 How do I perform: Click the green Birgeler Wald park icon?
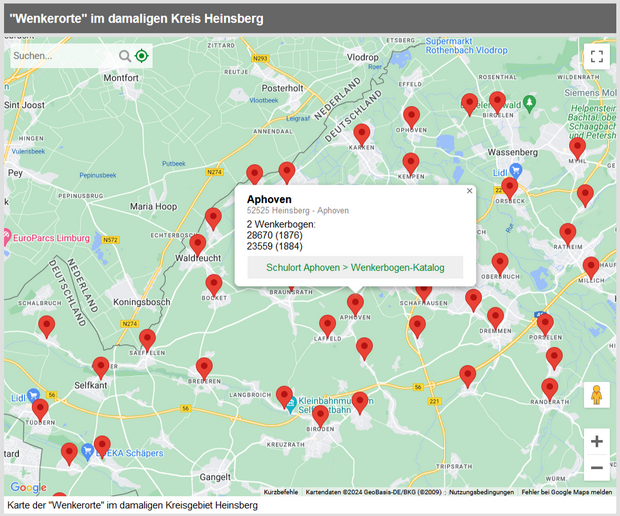pos(529,104)
